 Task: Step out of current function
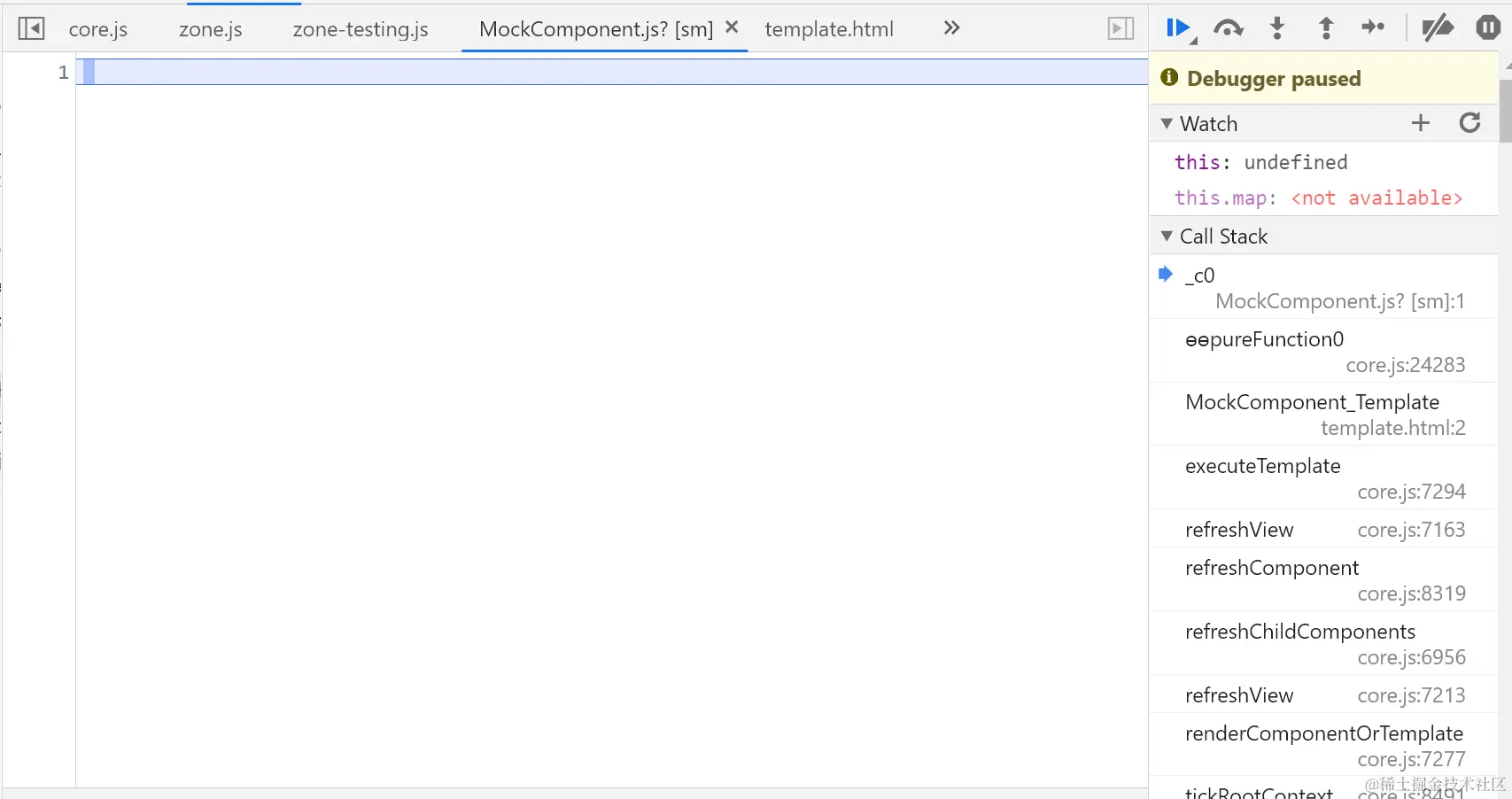tap(1326, 28)
